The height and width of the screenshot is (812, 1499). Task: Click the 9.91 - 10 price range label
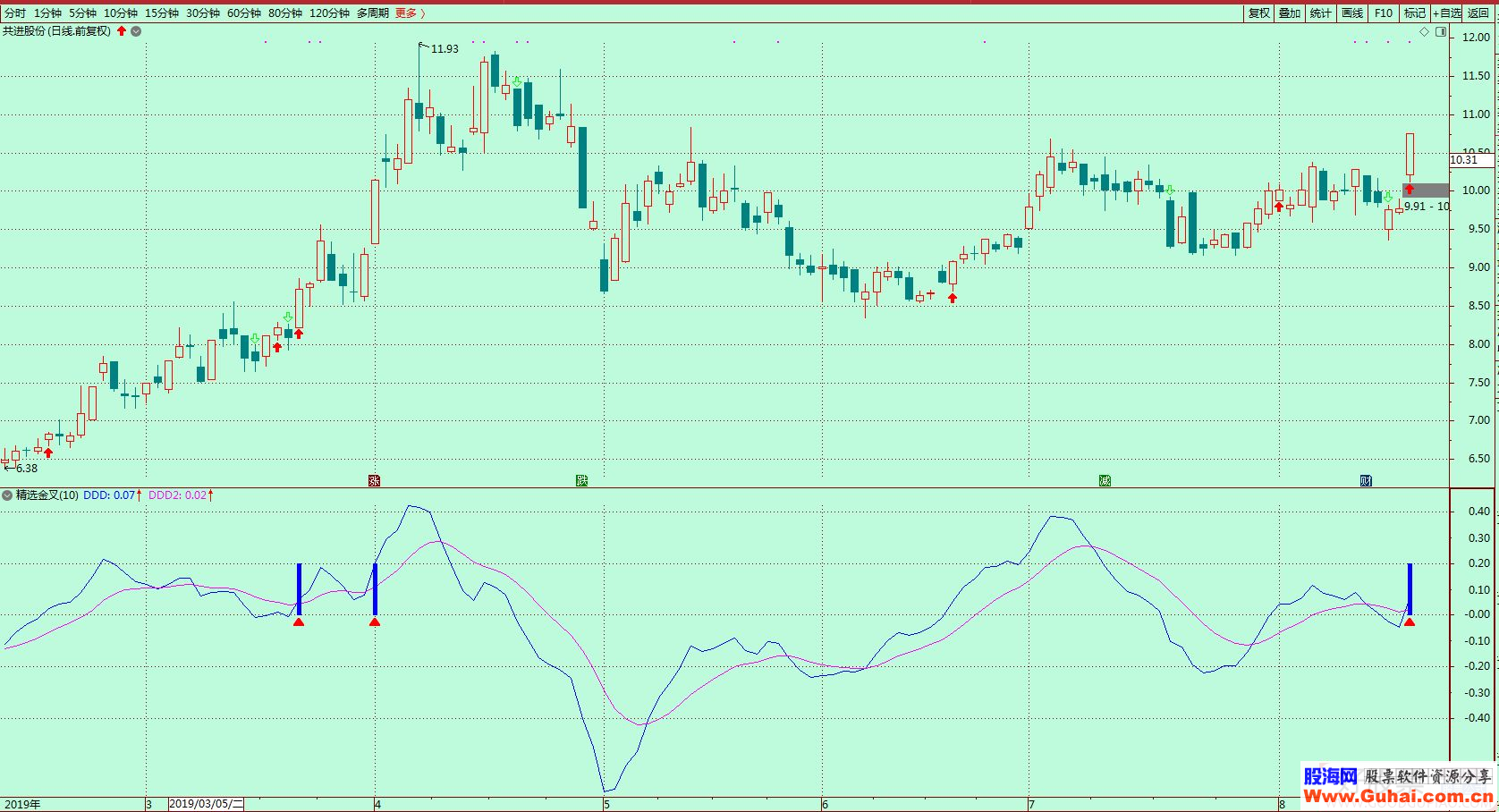click(x=1427, y=207)
